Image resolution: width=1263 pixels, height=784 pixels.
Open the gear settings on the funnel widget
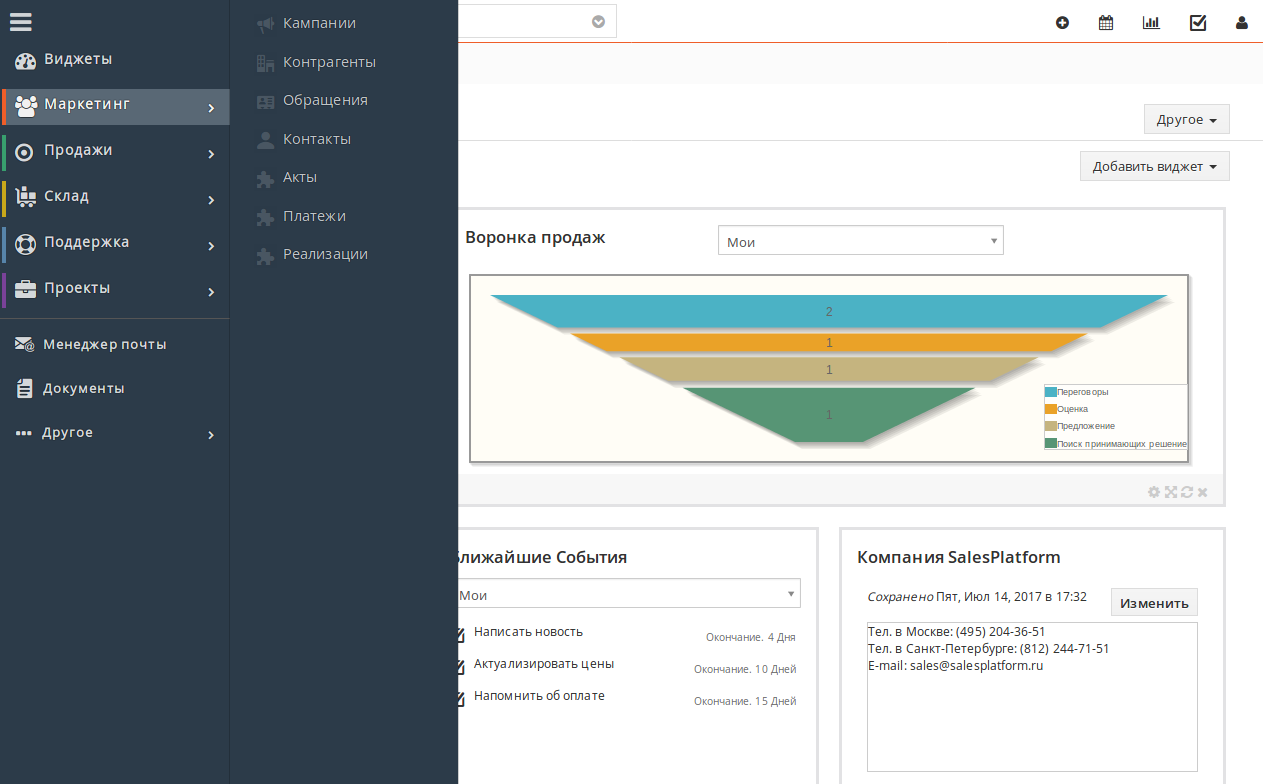pyautogui.click(x=1154, y=492)
